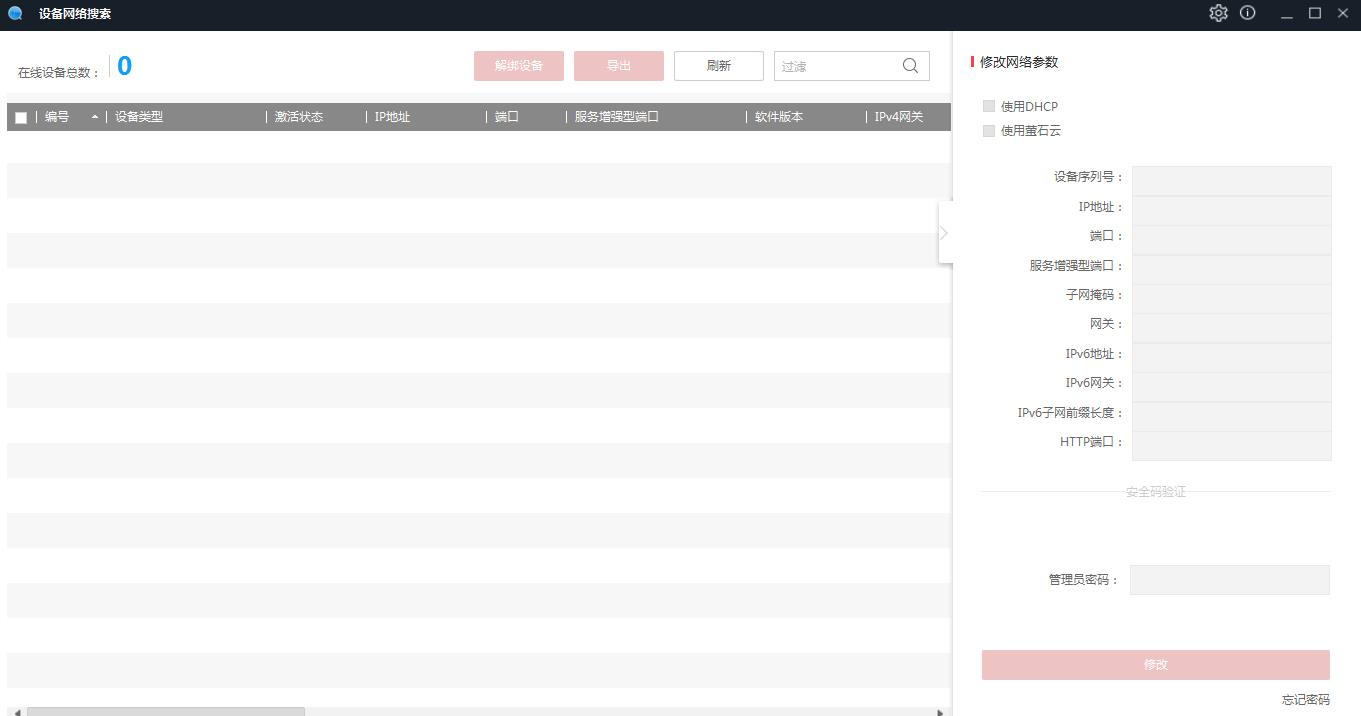Sort by IP地址 column header
The width and height of the screenshot is (1361, 716).
pos(392,117)
